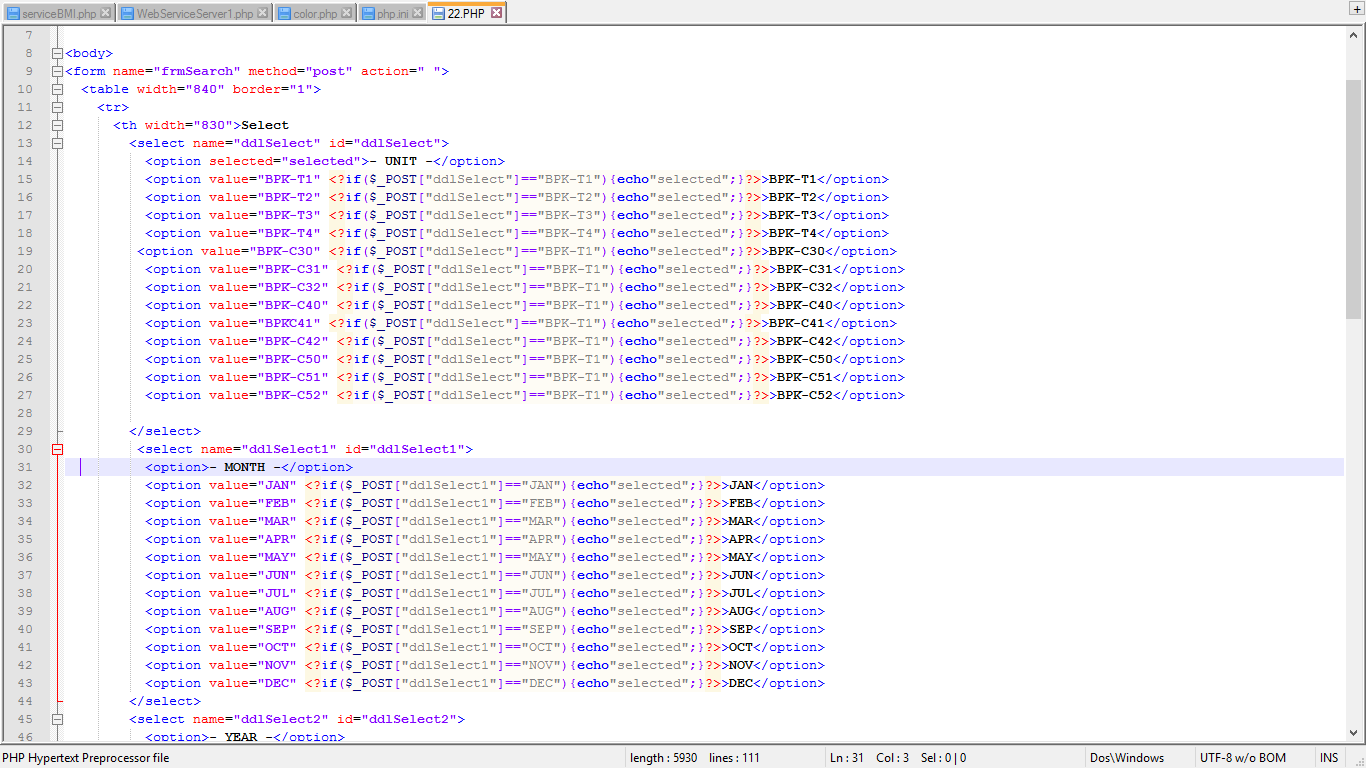Image resolution: width=1366 pixels, height=768 pixels.
Task: Collapse the red ddlSelect1 fold on line 30
Action: 58,449
